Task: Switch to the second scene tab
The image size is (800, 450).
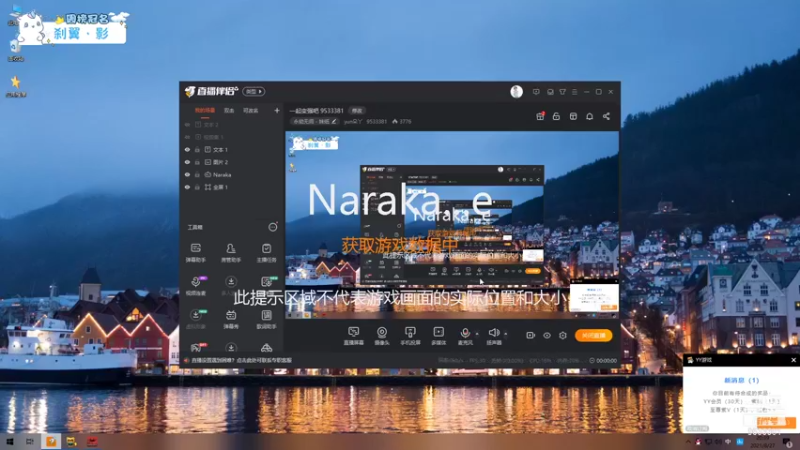Action: click(x=229, y=110)
